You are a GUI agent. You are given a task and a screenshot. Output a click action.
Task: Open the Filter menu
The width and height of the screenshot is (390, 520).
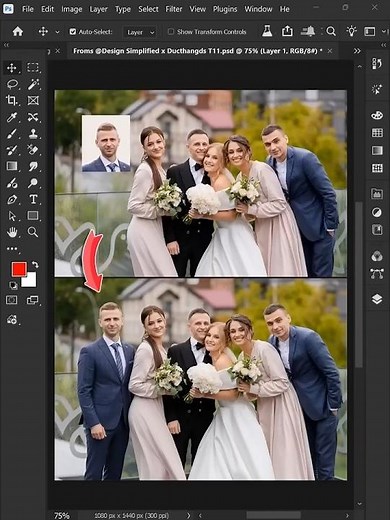[x=174, y=9]
